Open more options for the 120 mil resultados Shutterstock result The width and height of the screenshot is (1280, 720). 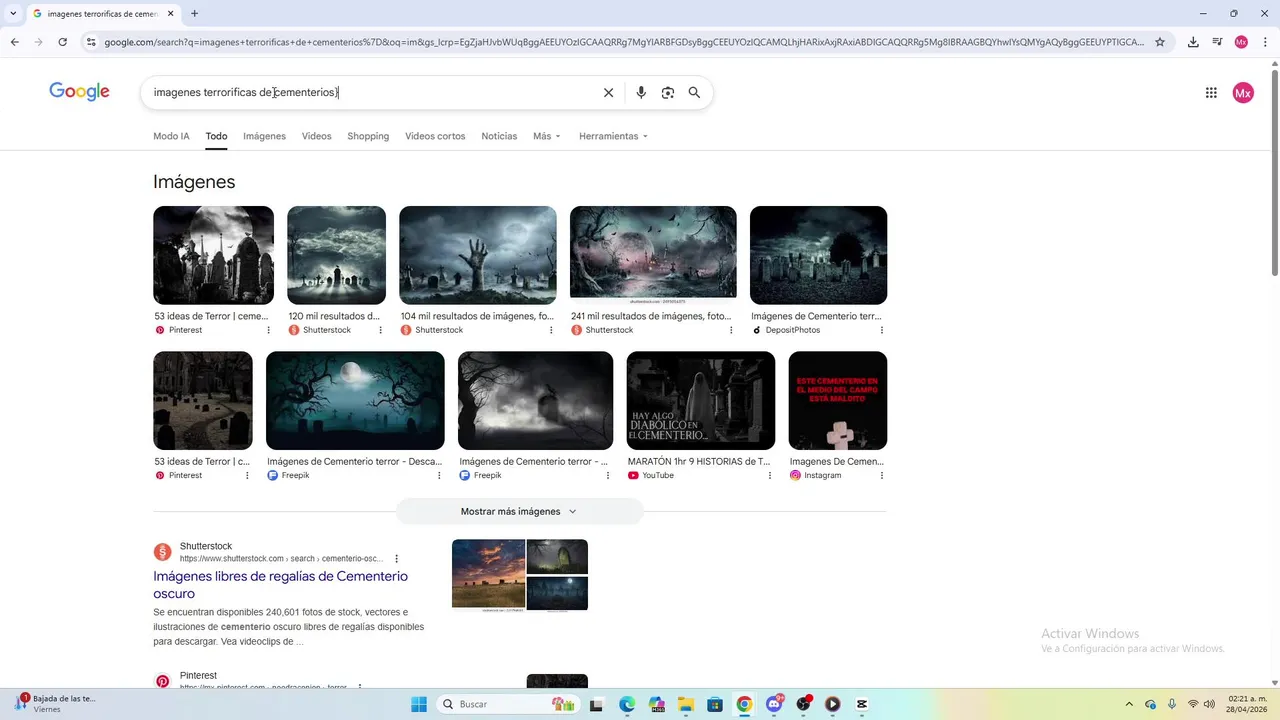coord(380,330)
